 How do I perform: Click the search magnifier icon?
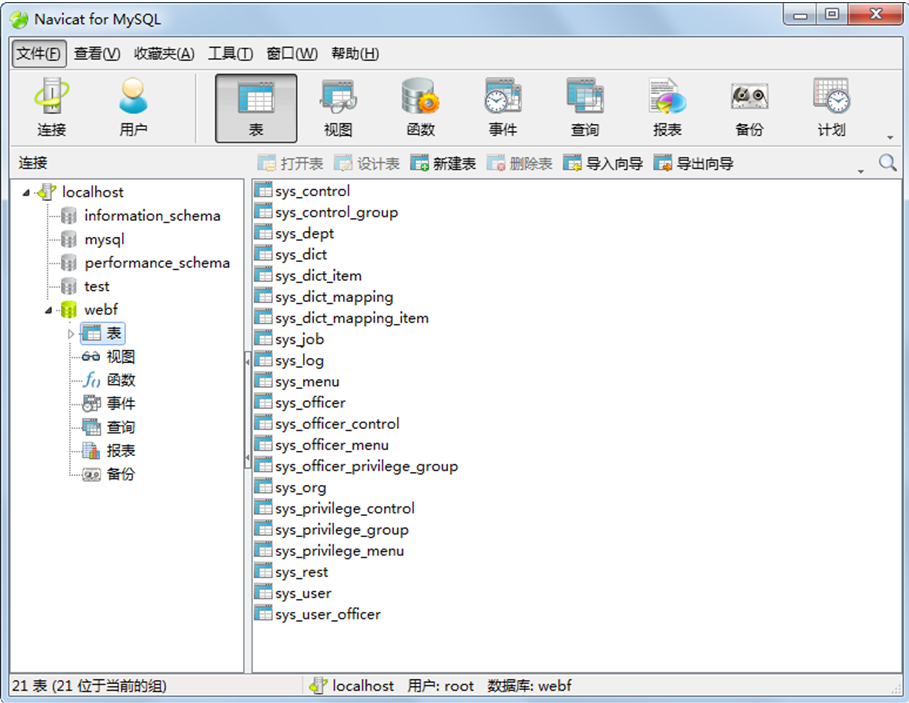887,163
